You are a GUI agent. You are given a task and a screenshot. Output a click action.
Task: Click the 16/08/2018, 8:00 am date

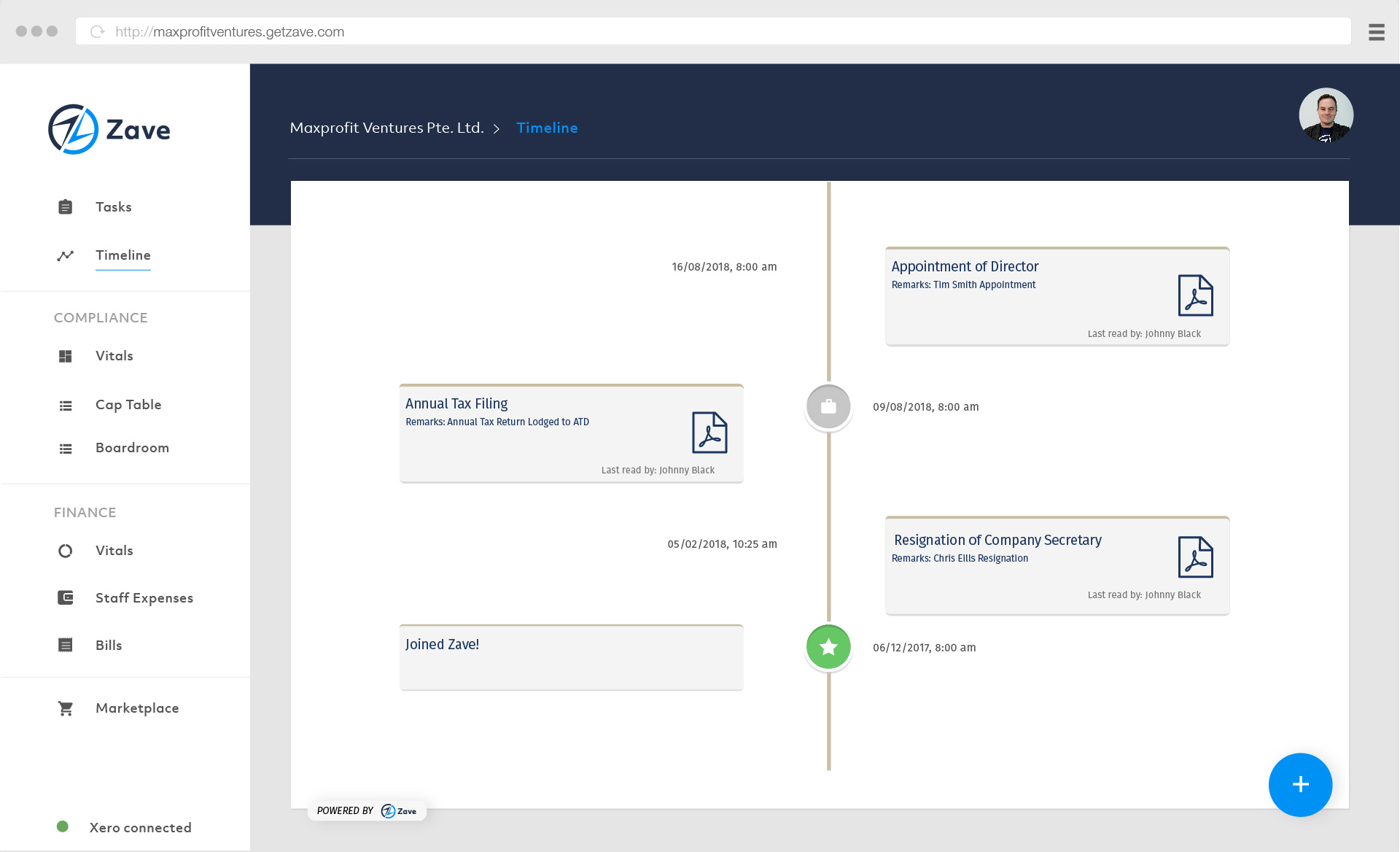(724, 267)
